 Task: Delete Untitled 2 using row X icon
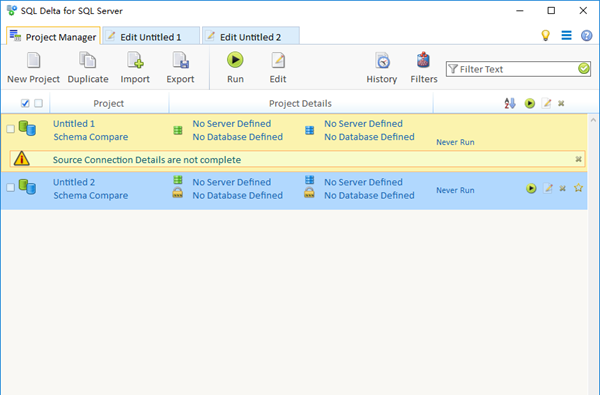click(562, 188)
